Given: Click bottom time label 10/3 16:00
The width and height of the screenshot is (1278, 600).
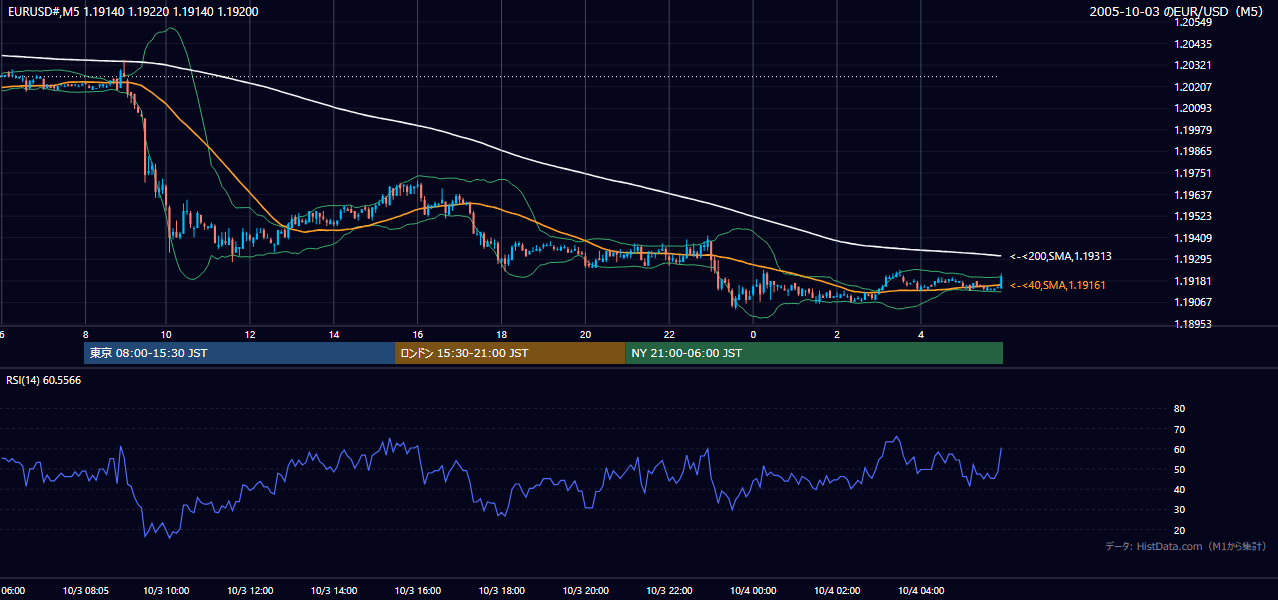Looking at the screenshot, I should click(418, 591).
